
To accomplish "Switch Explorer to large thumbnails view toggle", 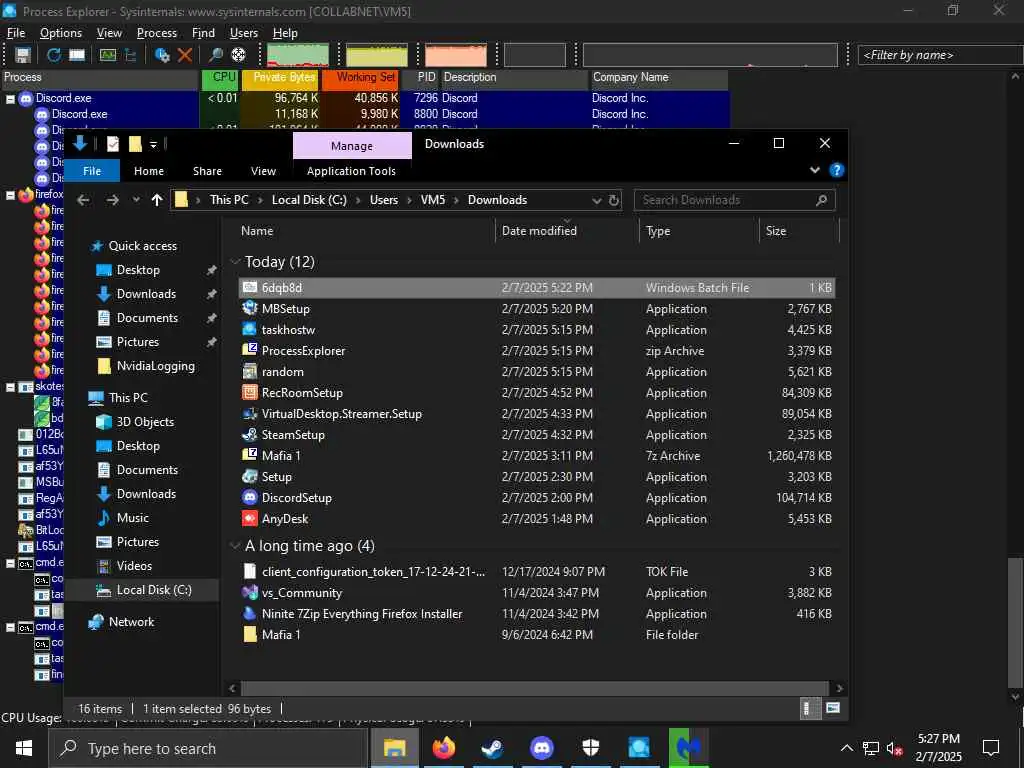I will [x=832, y=709].
